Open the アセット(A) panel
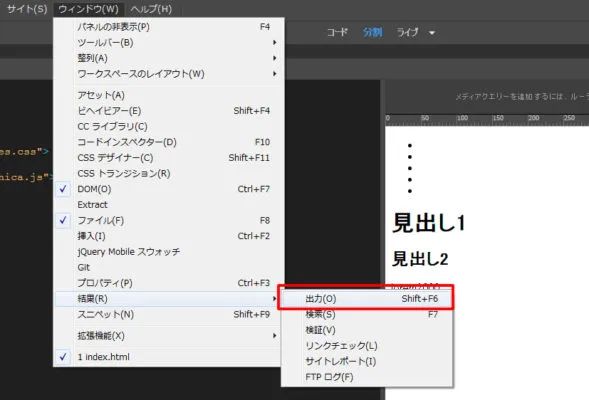The height and width of the screenshot is (400, 589). point(168,95)
